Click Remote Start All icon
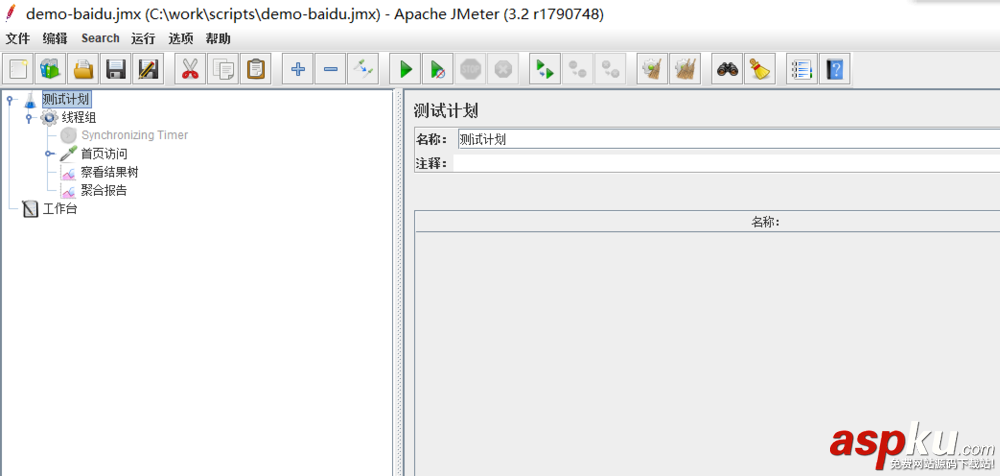This screenshot has width=1000, height=476. tap(545, 68)
